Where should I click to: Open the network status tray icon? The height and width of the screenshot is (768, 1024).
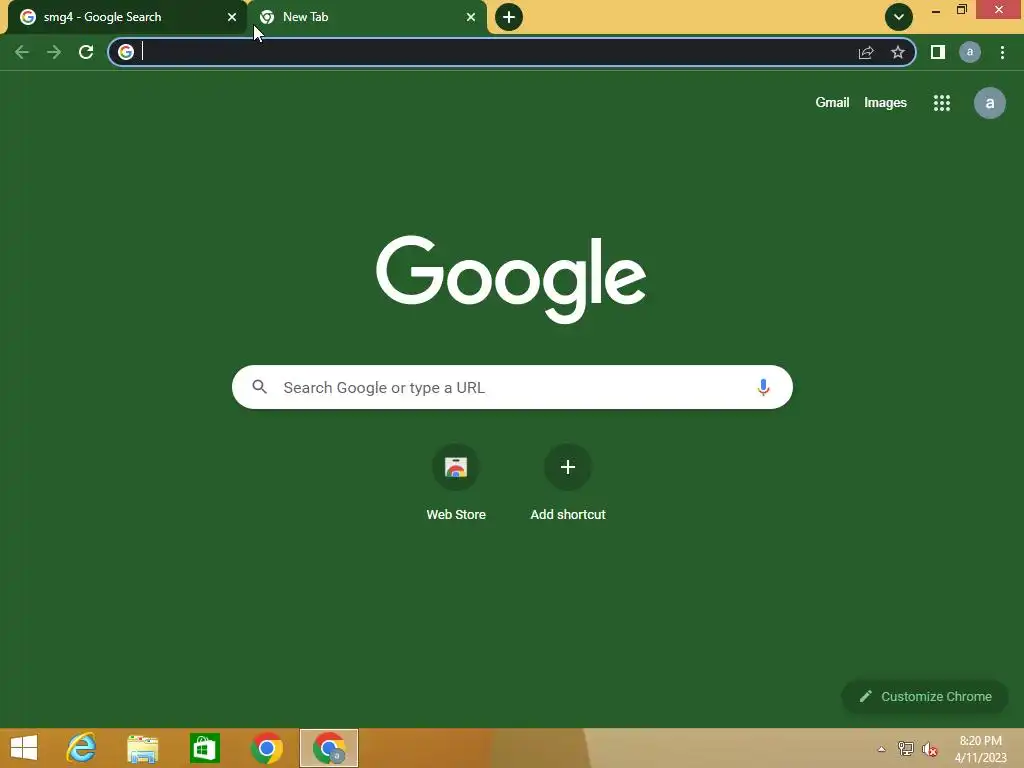[906, 748]
